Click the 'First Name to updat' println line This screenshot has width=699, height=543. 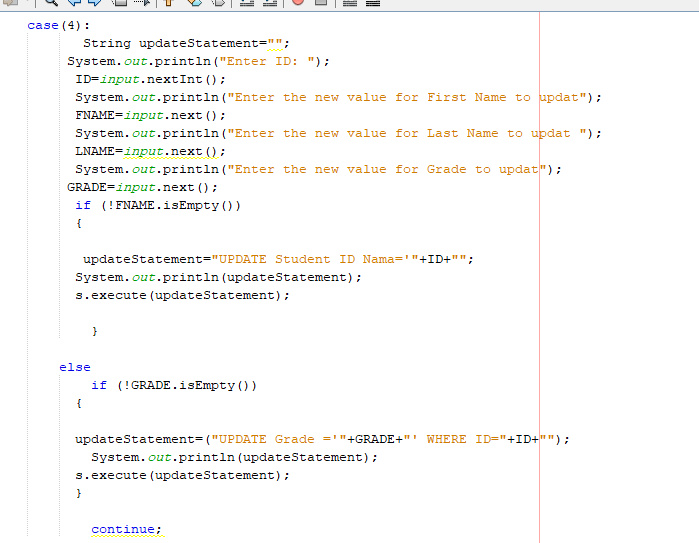[x=338, y=97]
